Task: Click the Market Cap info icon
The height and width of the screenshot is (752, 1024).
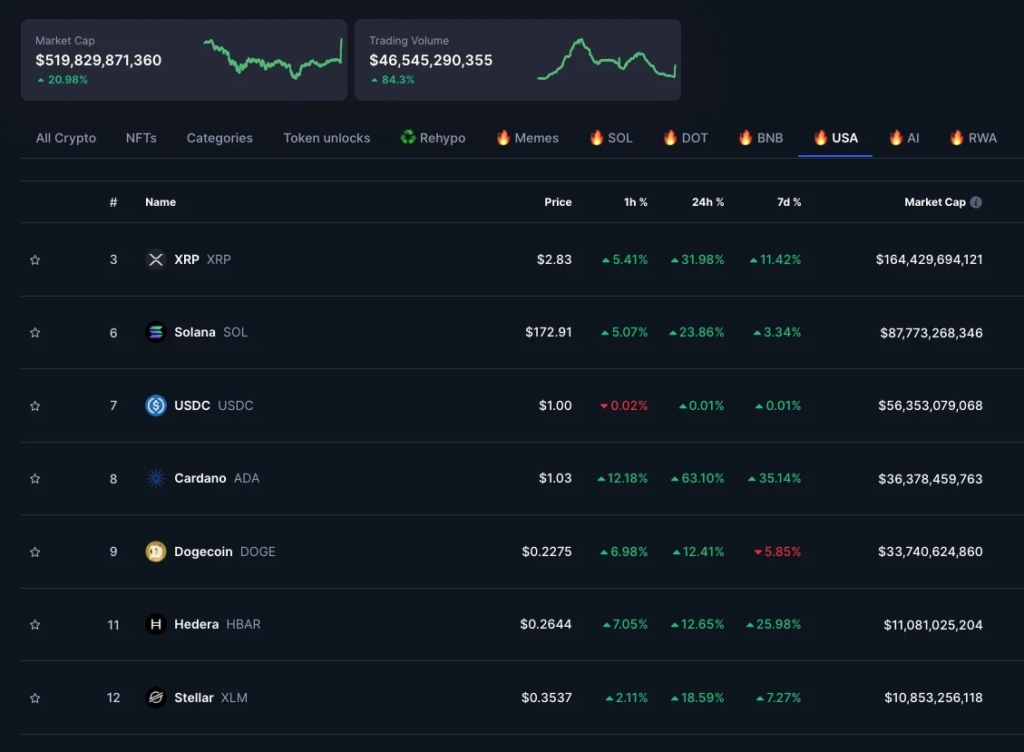Action: 976,202
